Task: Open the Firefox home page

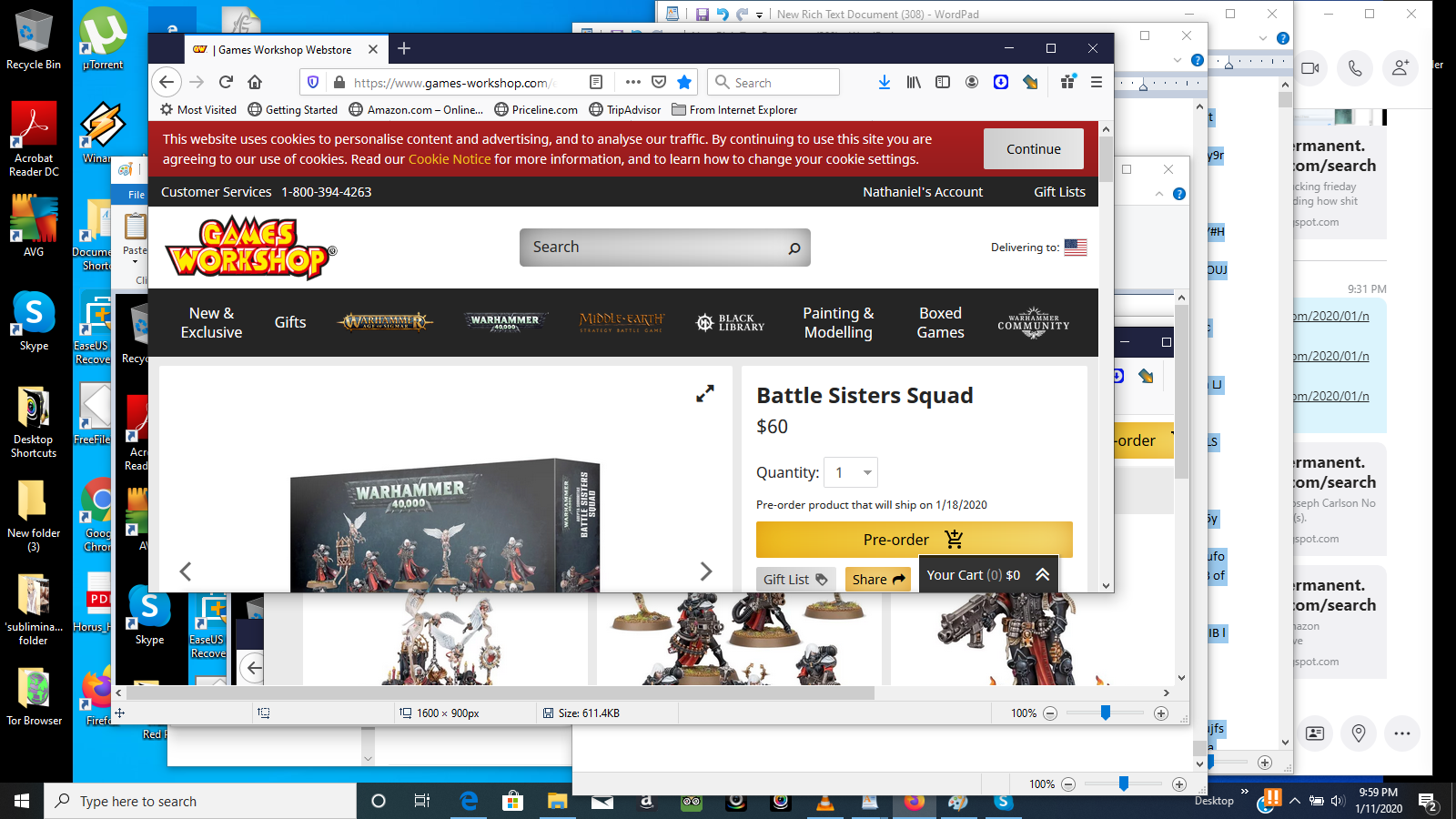Action: 255,82
